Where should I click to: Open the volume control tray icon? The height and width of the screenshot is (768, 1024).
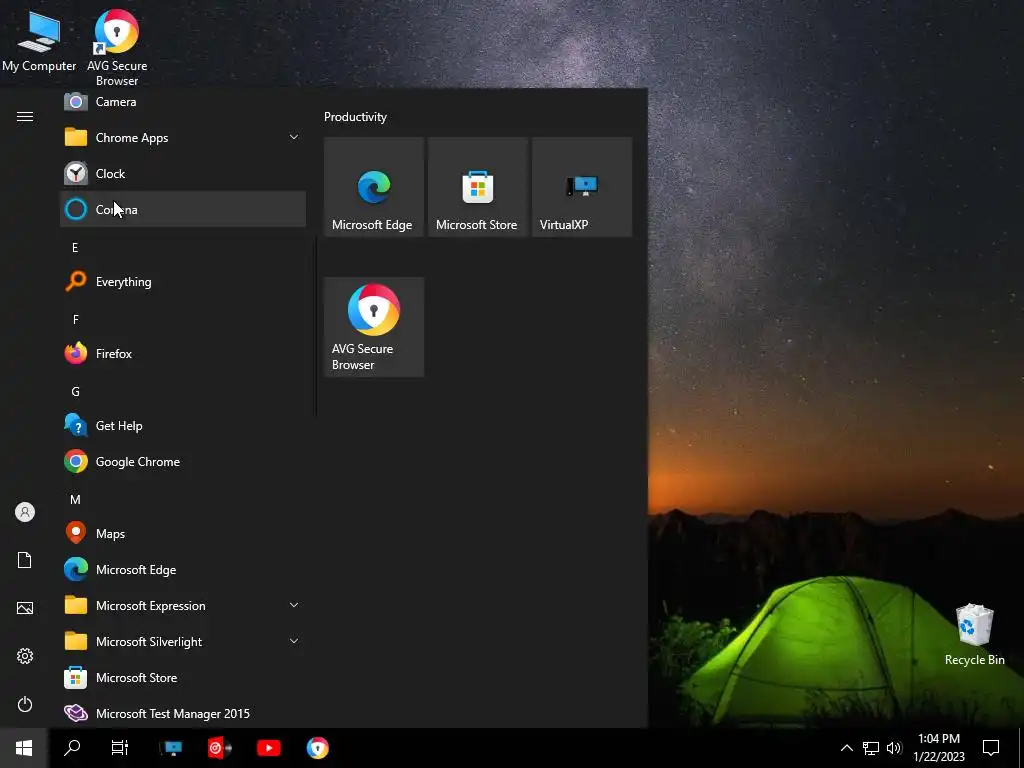coord(894,748)
